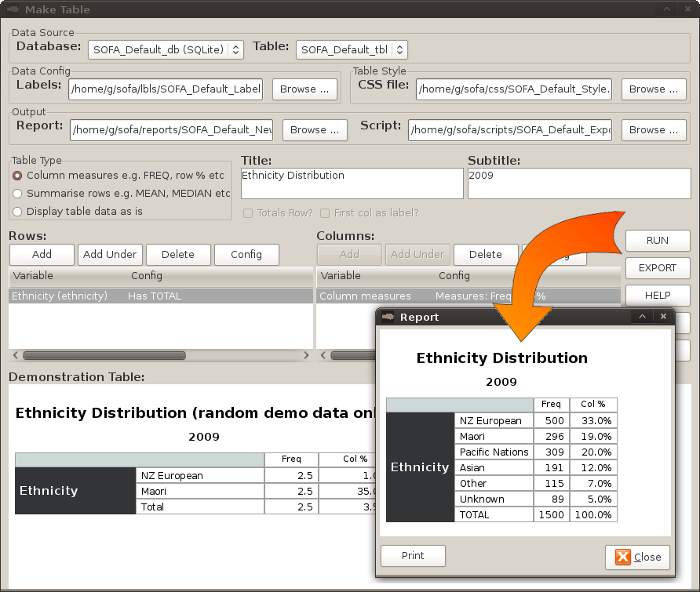Click the NZ European row in Report
The image size is (700, 592).
[537, 421]
